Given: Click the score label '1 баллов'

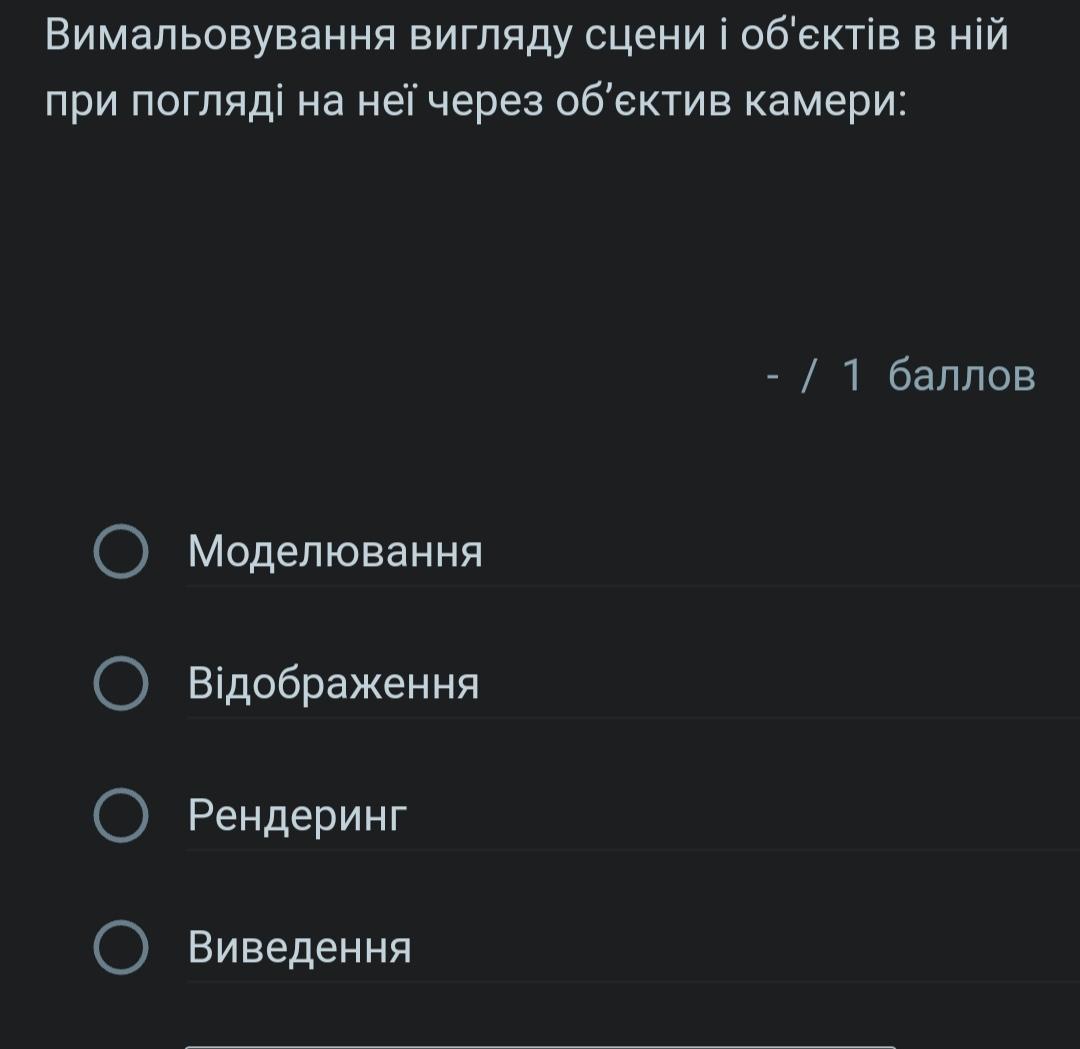Looking at the screenshot, I should (x=938, y=376).
